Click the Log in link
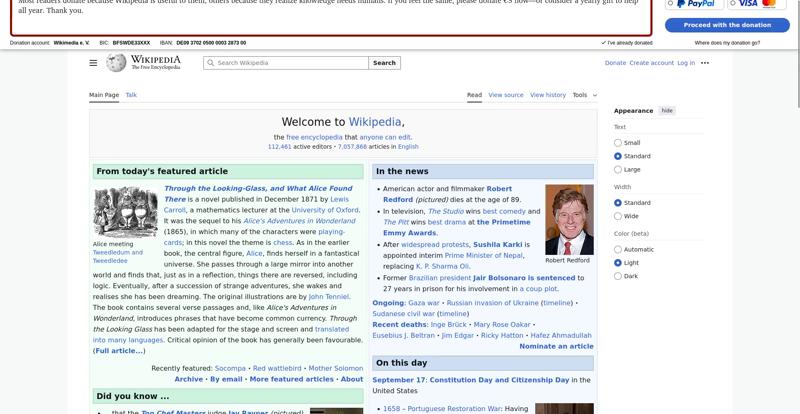Screen dimensions: 800x414 (x=686, y=63)
